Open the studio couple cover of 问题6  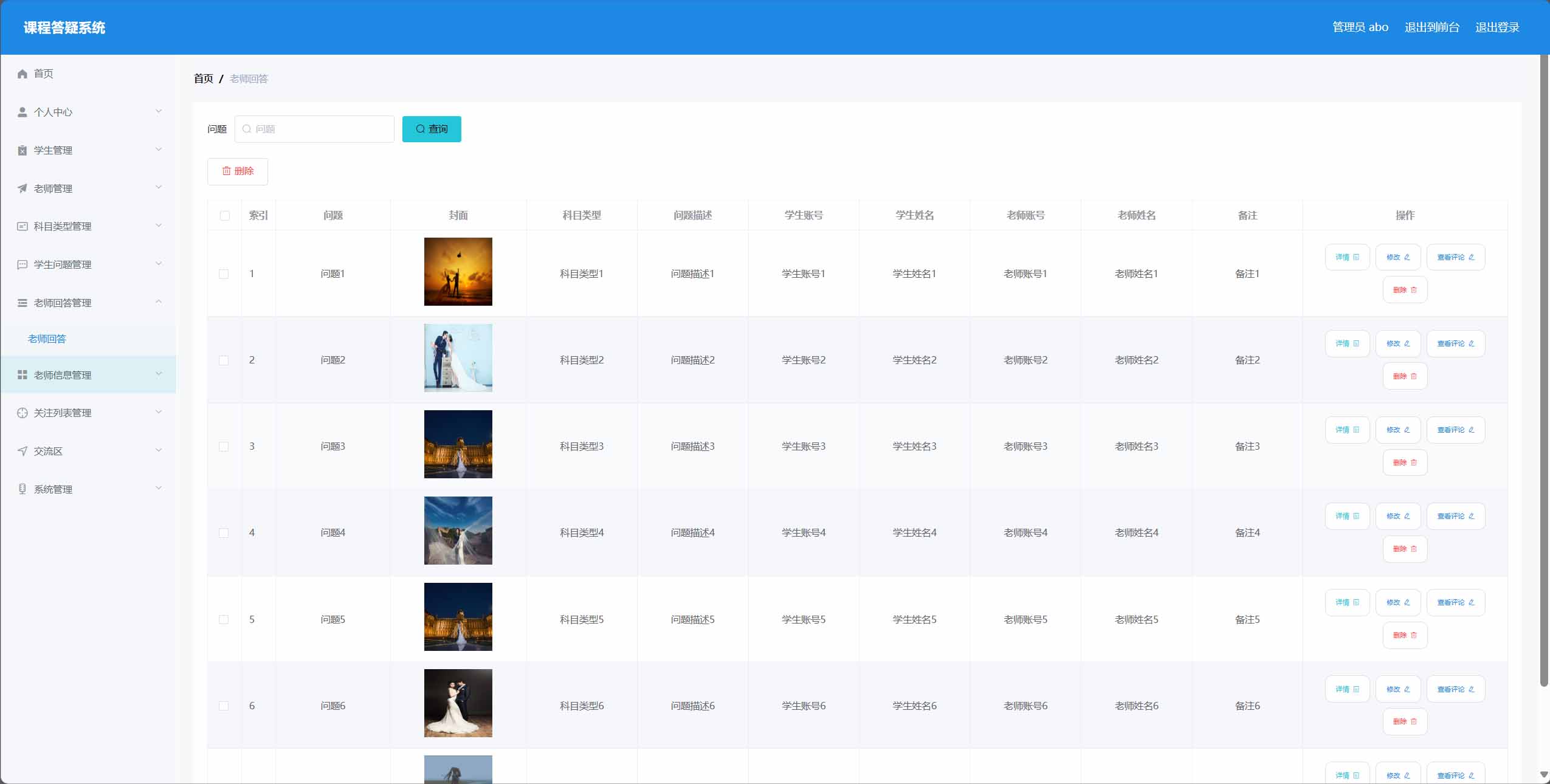[x=458, y=703]
